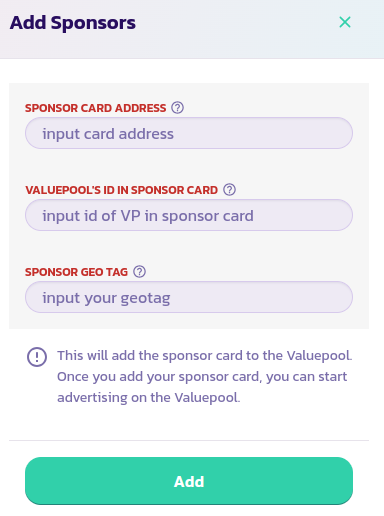View help tooltip for Sponsor Geo Tag
Image resolution: width=384 pixels, height=516 pixels.
[139, 272]
